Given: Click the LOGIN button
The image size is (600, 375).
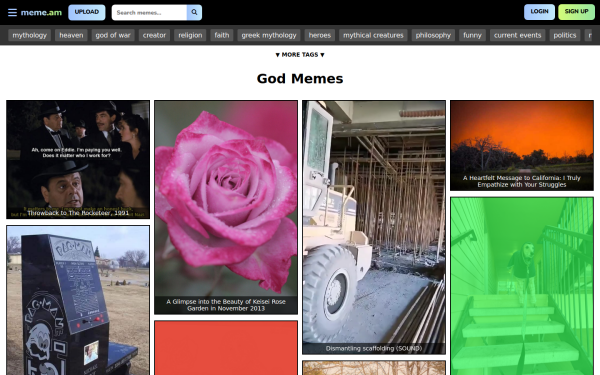Looking at the screenshot, I should pos(539,12).
